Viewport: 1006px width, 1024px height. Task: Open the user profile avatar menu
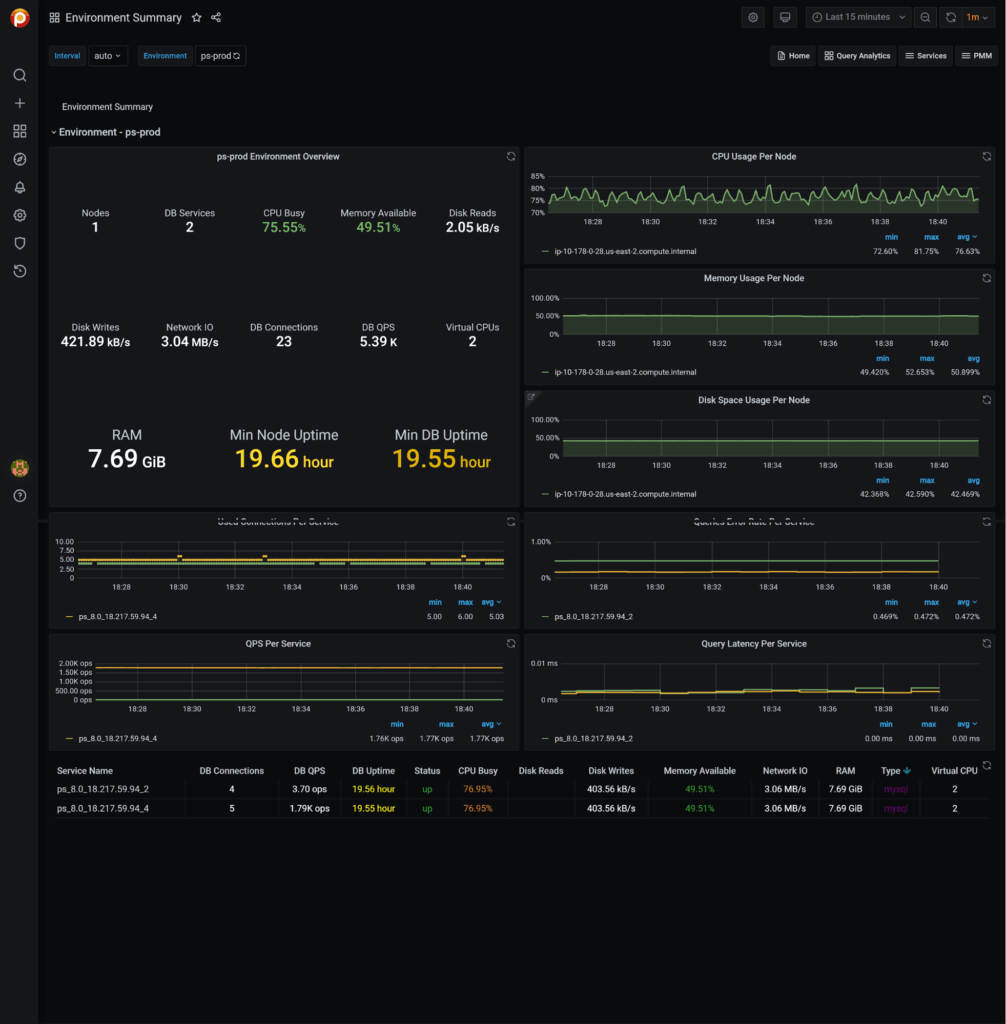[19, 467]
